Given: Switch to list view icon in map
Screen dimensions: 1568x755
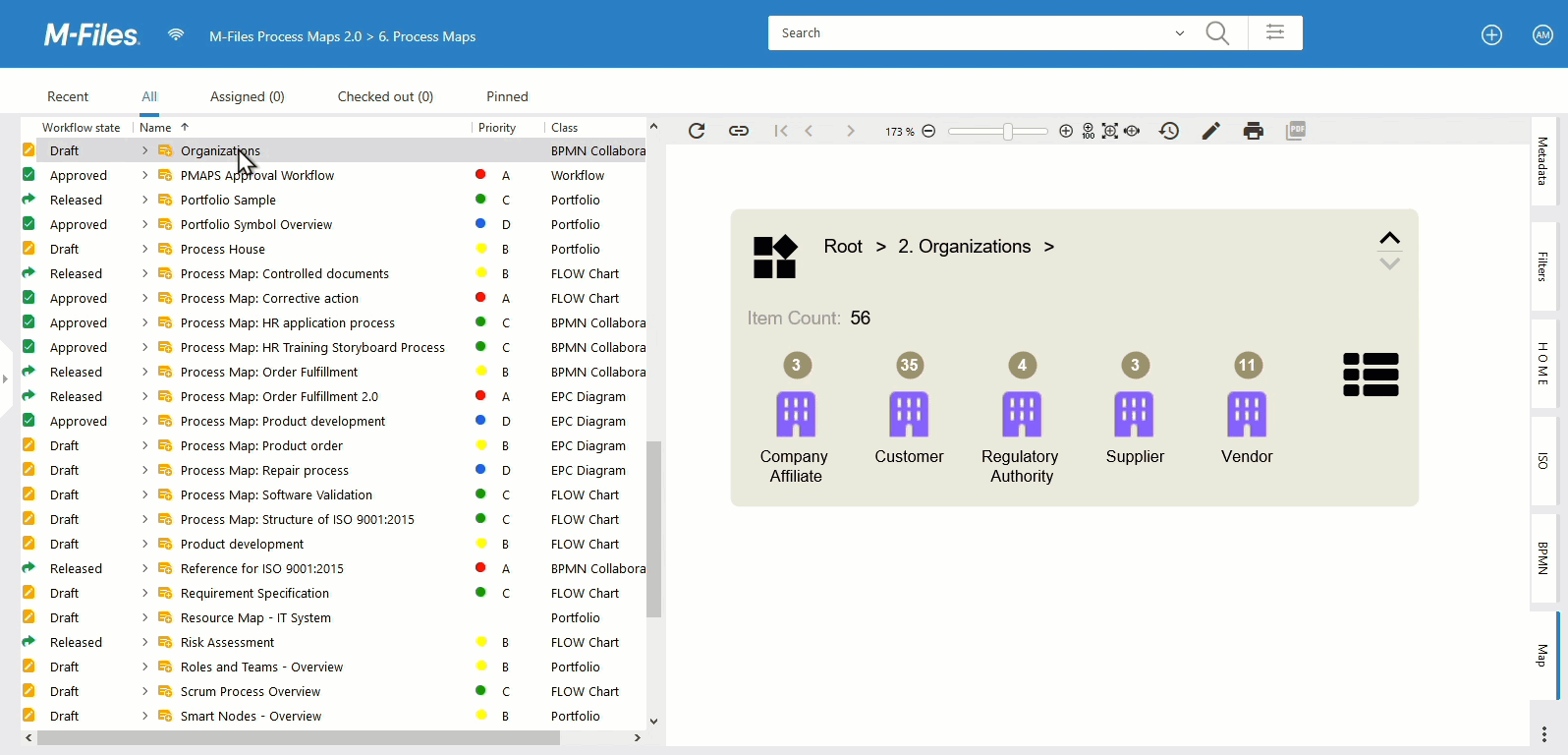Looking at the screenshot, I should pos(1371,375).
